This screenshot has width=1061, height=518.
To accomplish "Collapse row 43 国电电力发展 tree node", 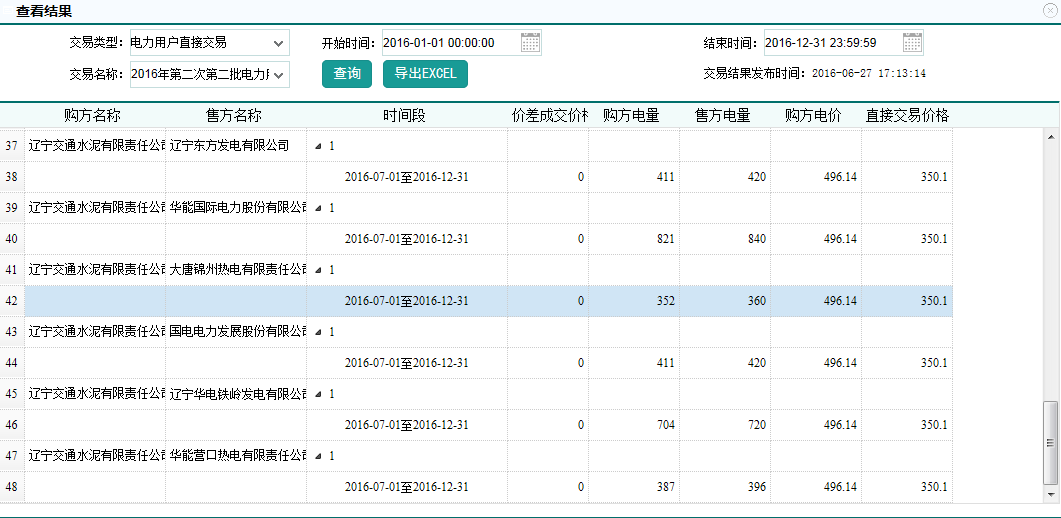I will pyautogui.click(x=318, y=332).
